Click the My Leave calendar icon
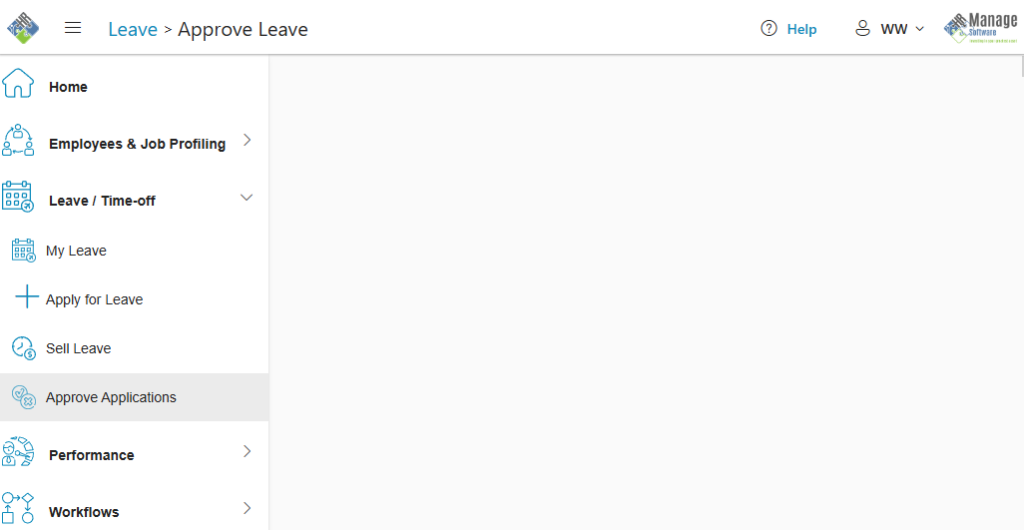 (24, 250)
